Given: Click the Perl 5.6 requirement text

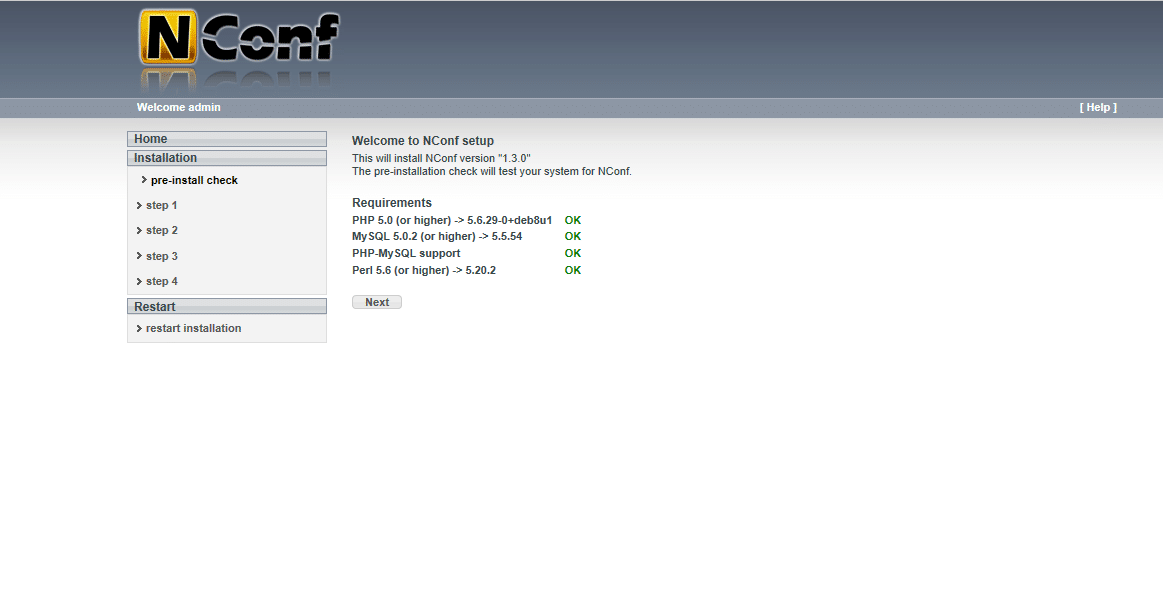Looking at the screenshot, I should [424, 271].
